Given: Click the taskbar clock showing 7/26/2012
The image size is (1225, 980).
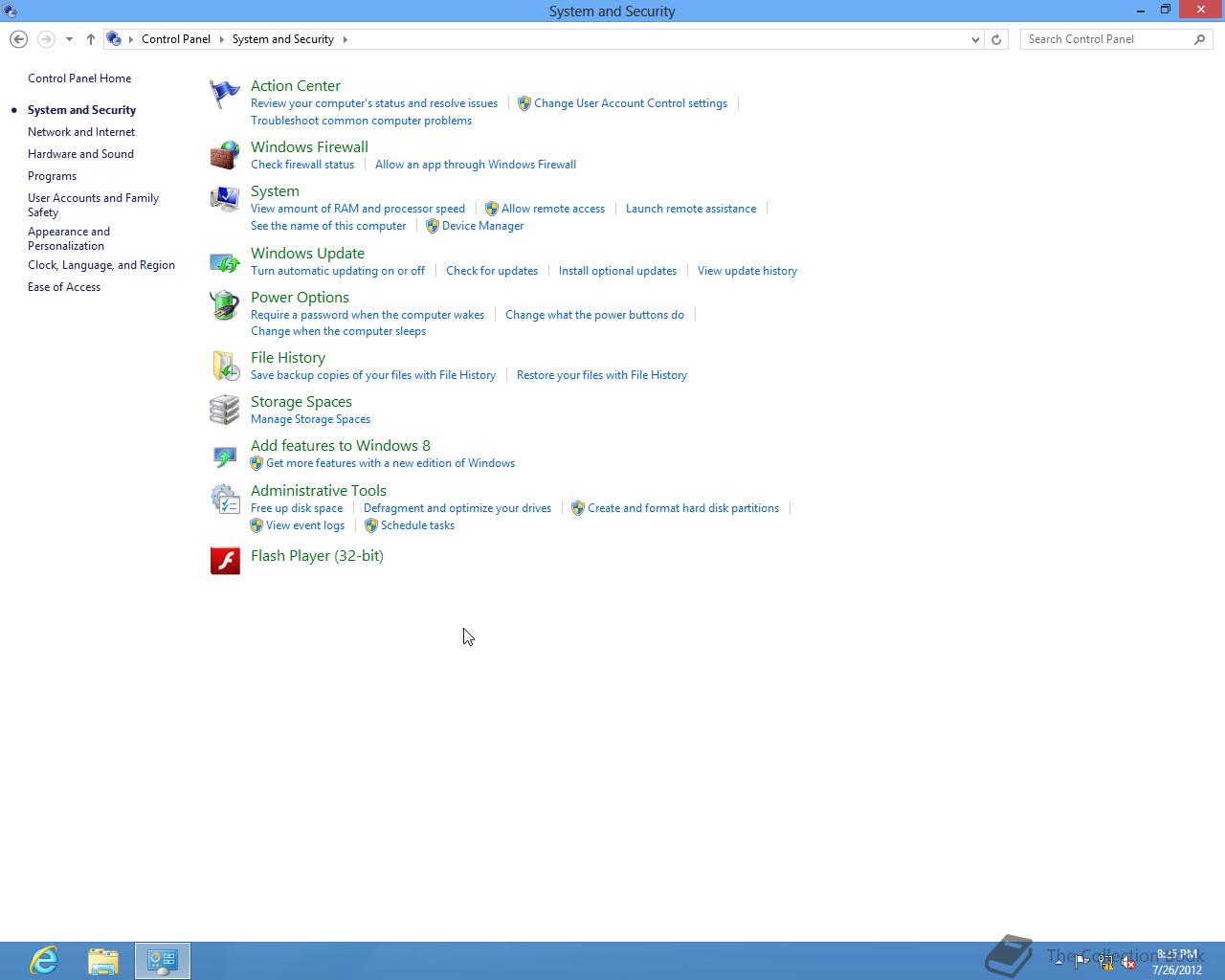Looking at the screenshot, I should coord(1177,962).
